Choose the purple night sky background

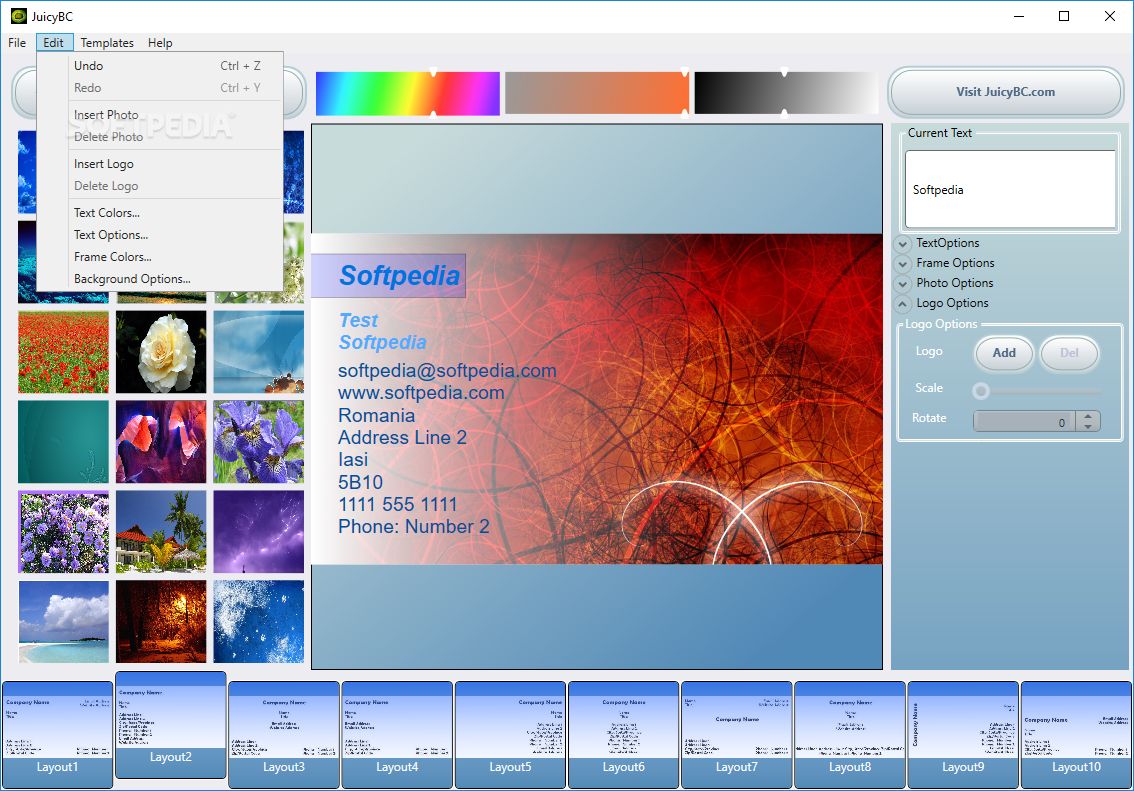pyautogui.click(x=259, y=532)
